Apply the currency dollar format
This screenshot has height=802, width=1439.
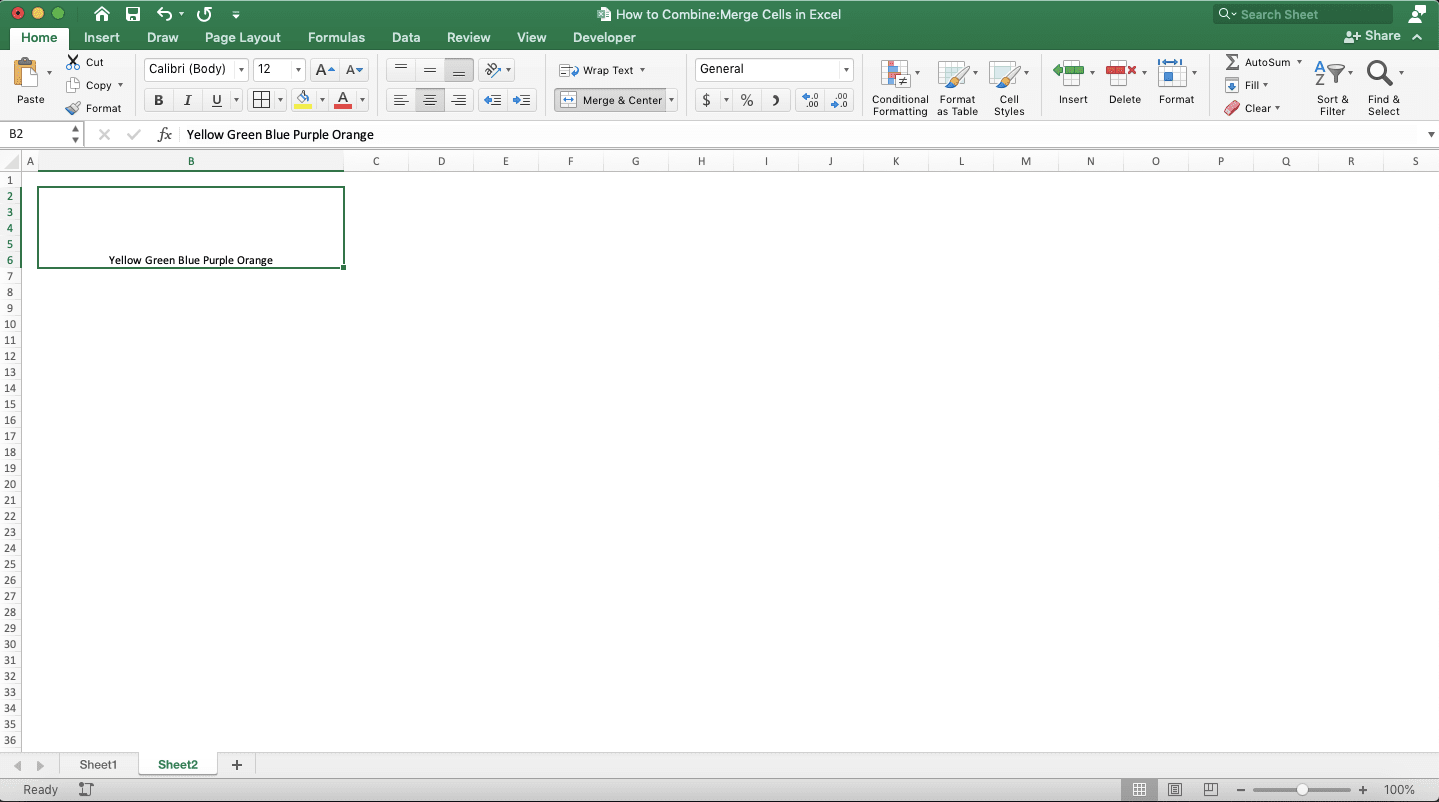click(707, 100)
